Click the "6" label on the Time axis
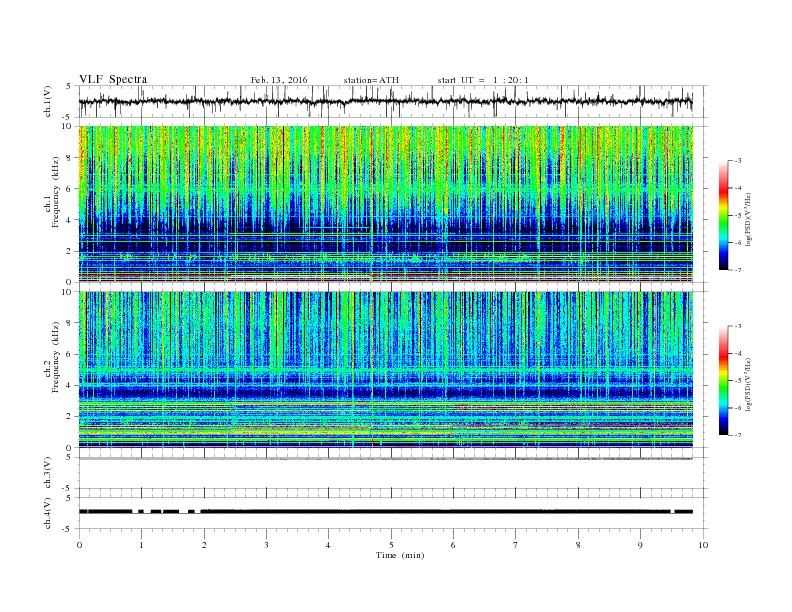The width and height of the screenshot is (792, 612). tap(453, 545)
